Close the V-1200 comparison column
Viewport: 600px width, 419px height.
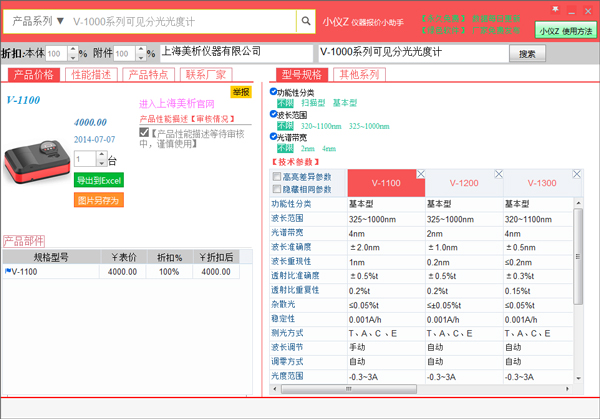click(499, 175)
